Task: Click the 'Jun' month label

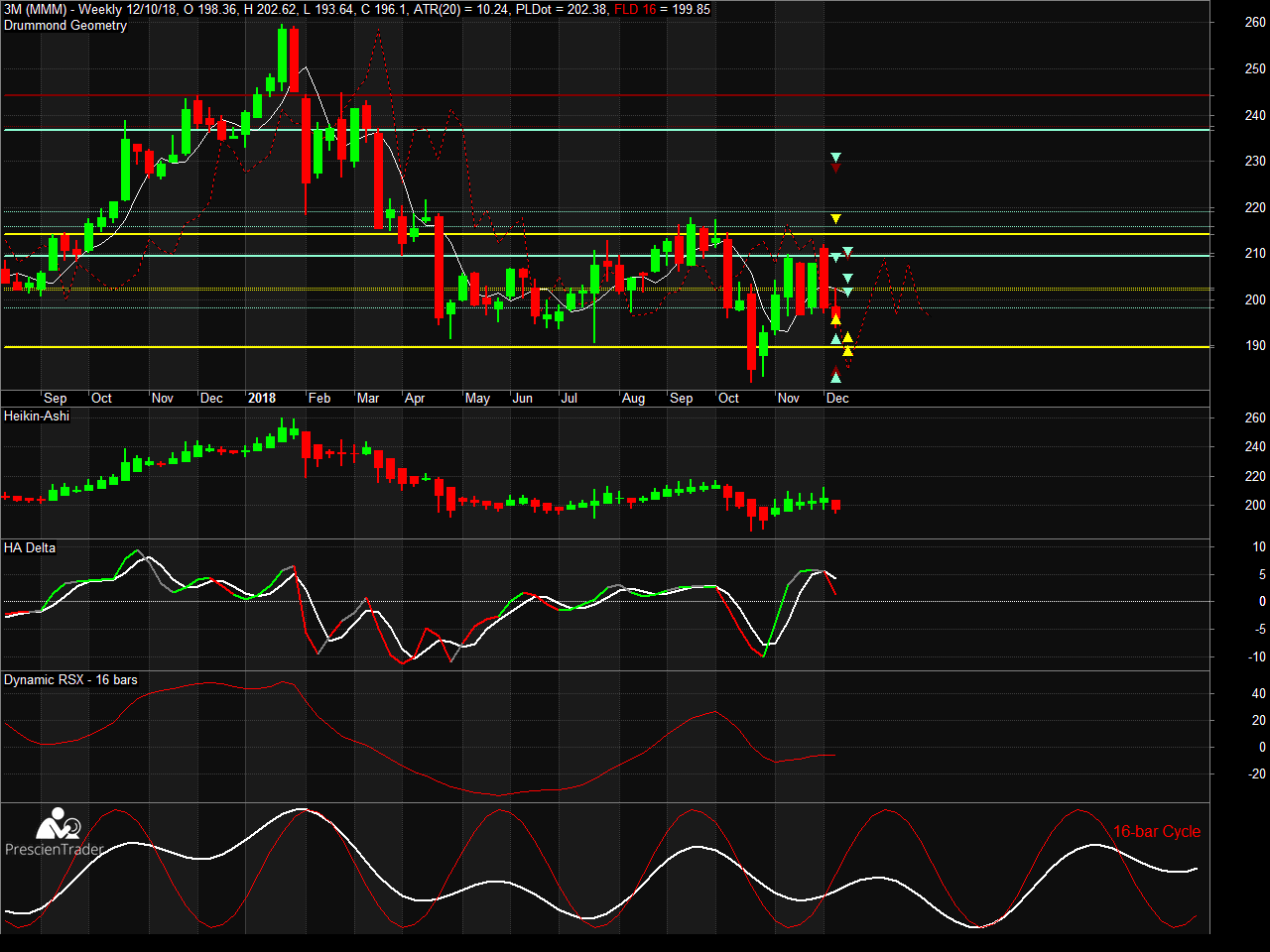Action: [x=523, y=398]
